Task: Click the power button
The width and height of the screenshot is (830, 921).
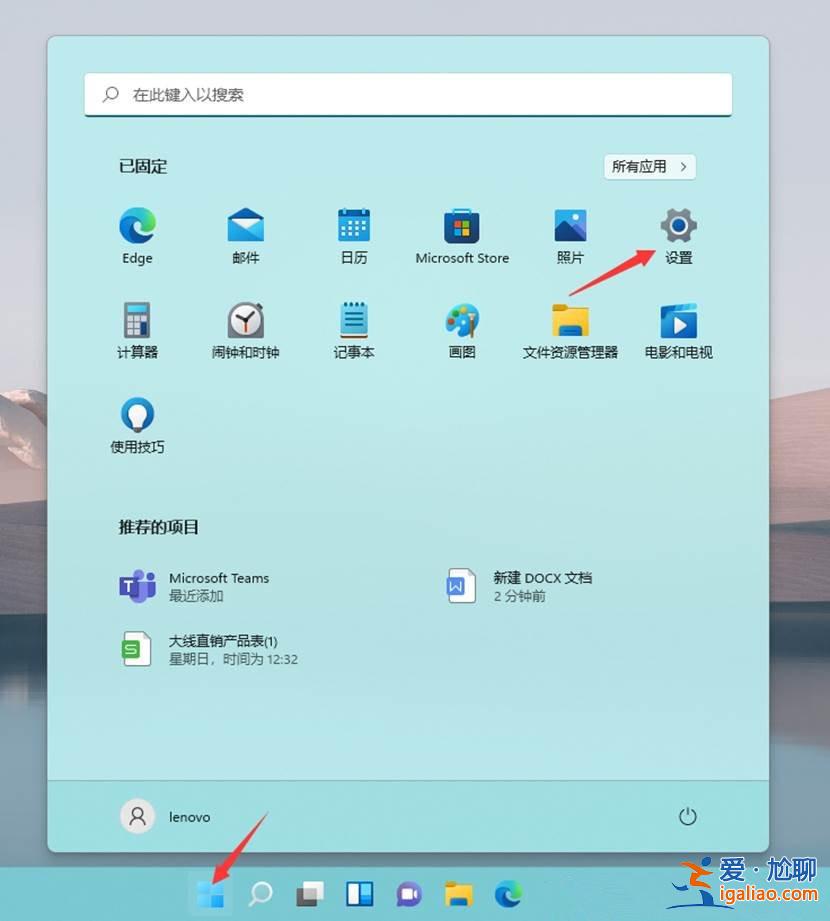Action: (x=687, y=816)
